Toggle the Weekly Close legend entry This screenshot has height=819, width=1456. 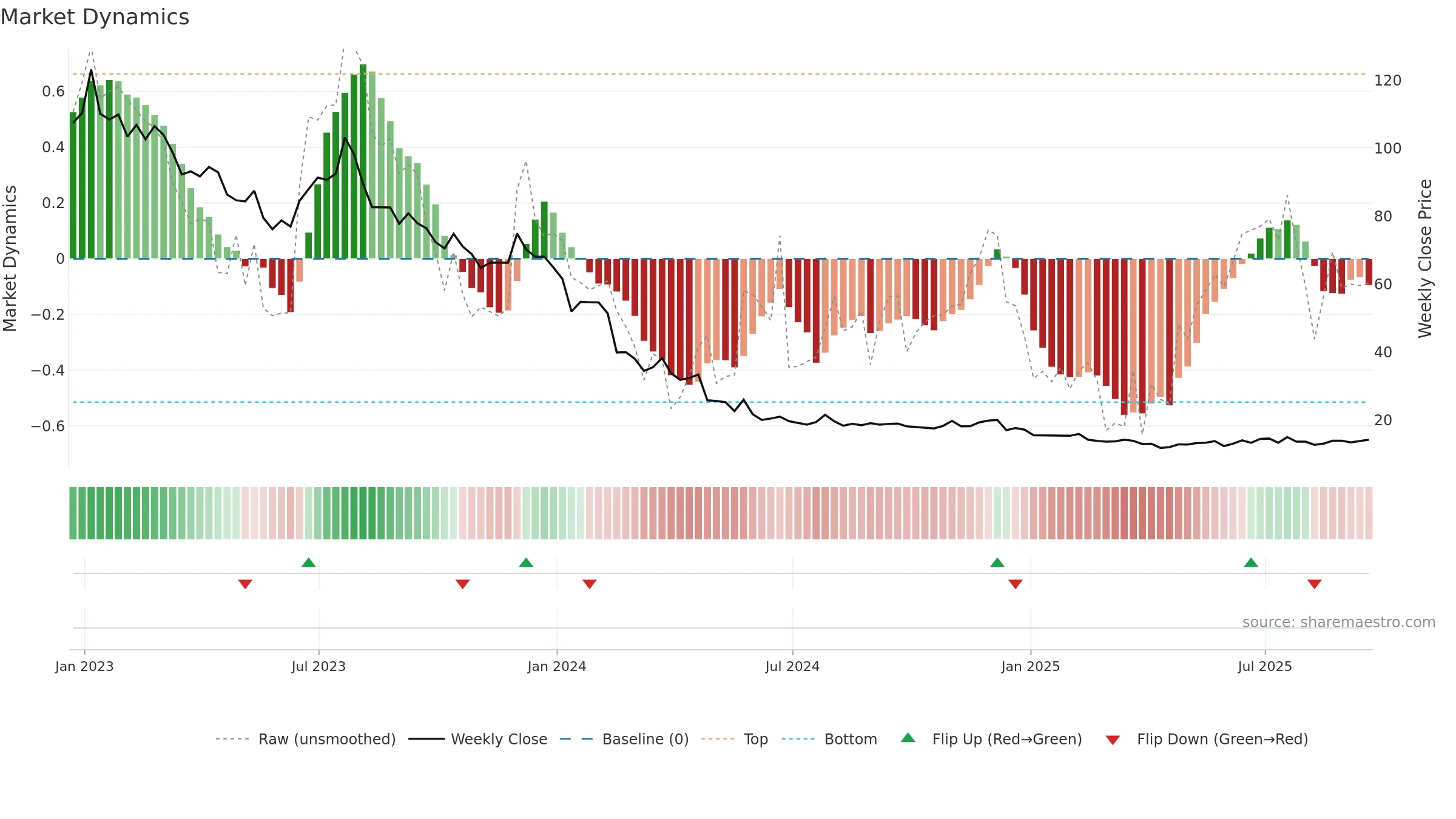478,739
